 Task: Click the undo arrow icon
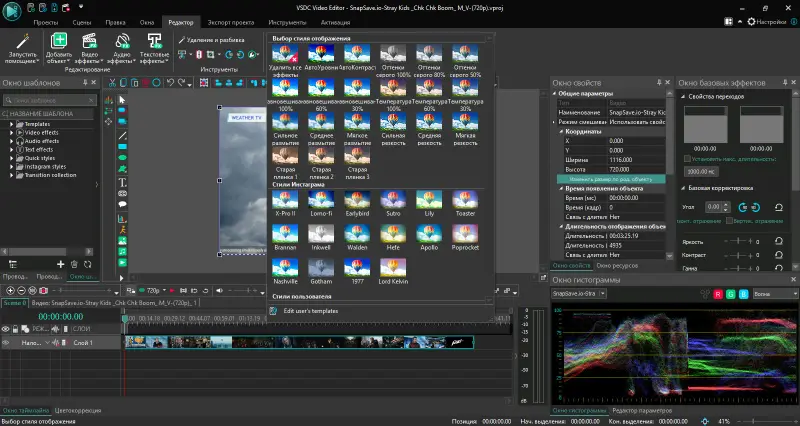tap(170, 83)
